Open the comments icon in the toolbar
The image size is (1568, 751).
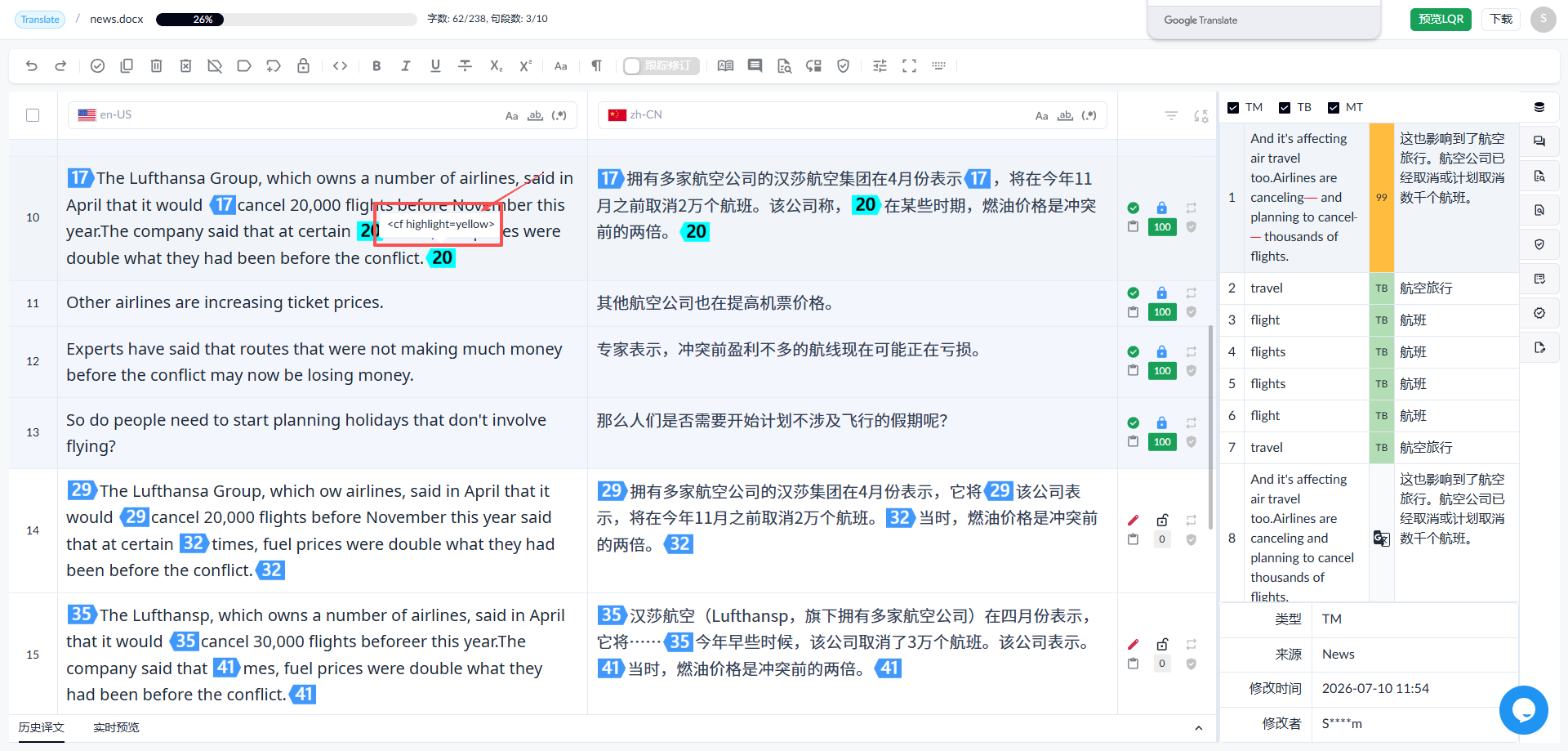pos(755,66)
